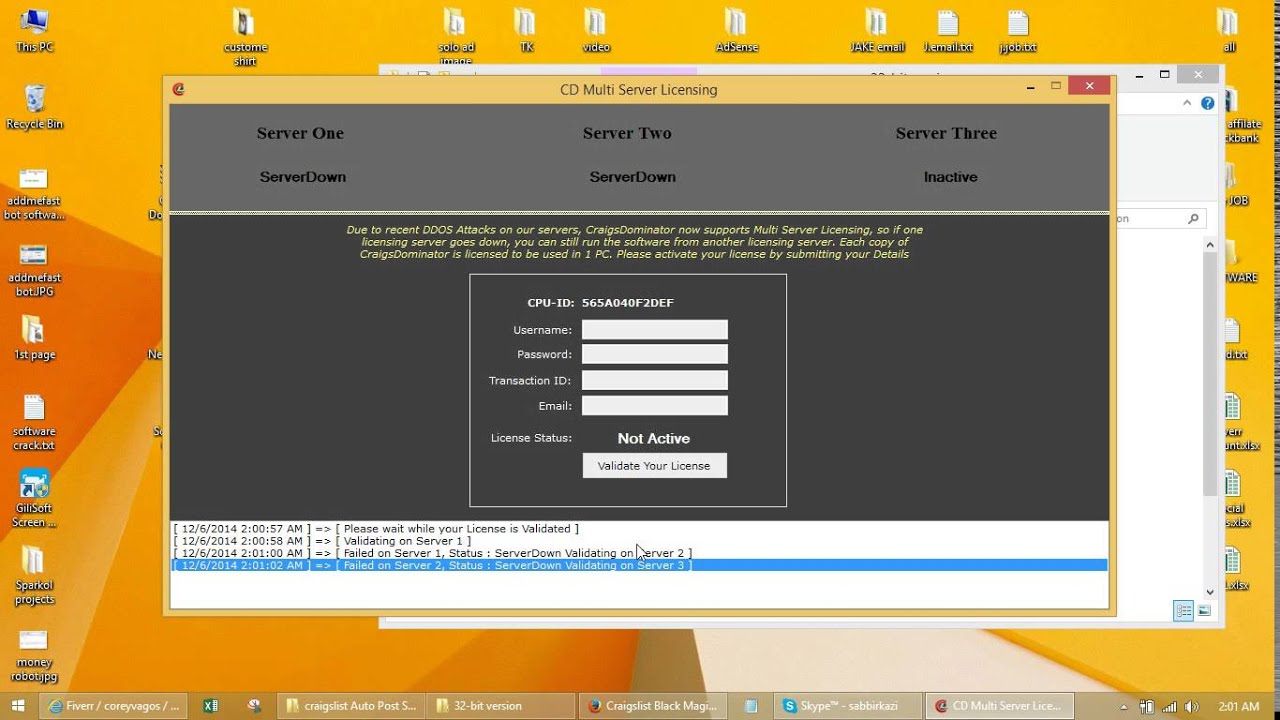
Task: Open the 'custome shirt' folder on desktop
Action: pyautogui.click(x=245, y=37)
